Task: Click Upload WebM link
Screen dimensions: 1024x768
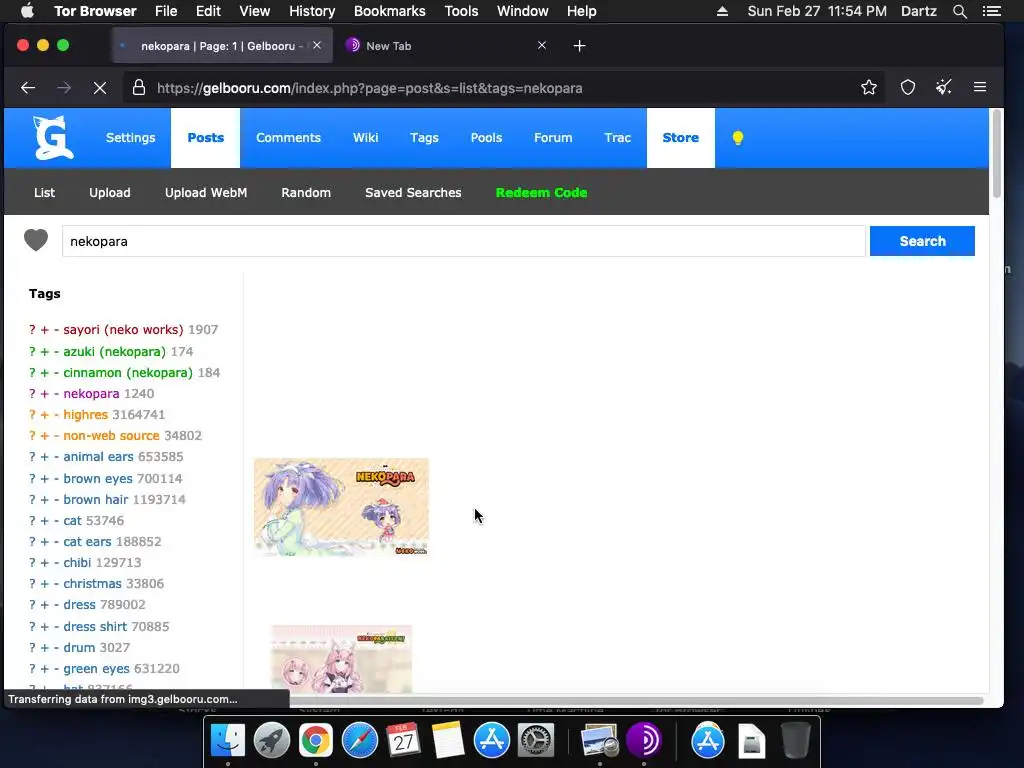Action: [x=206, y=193]
